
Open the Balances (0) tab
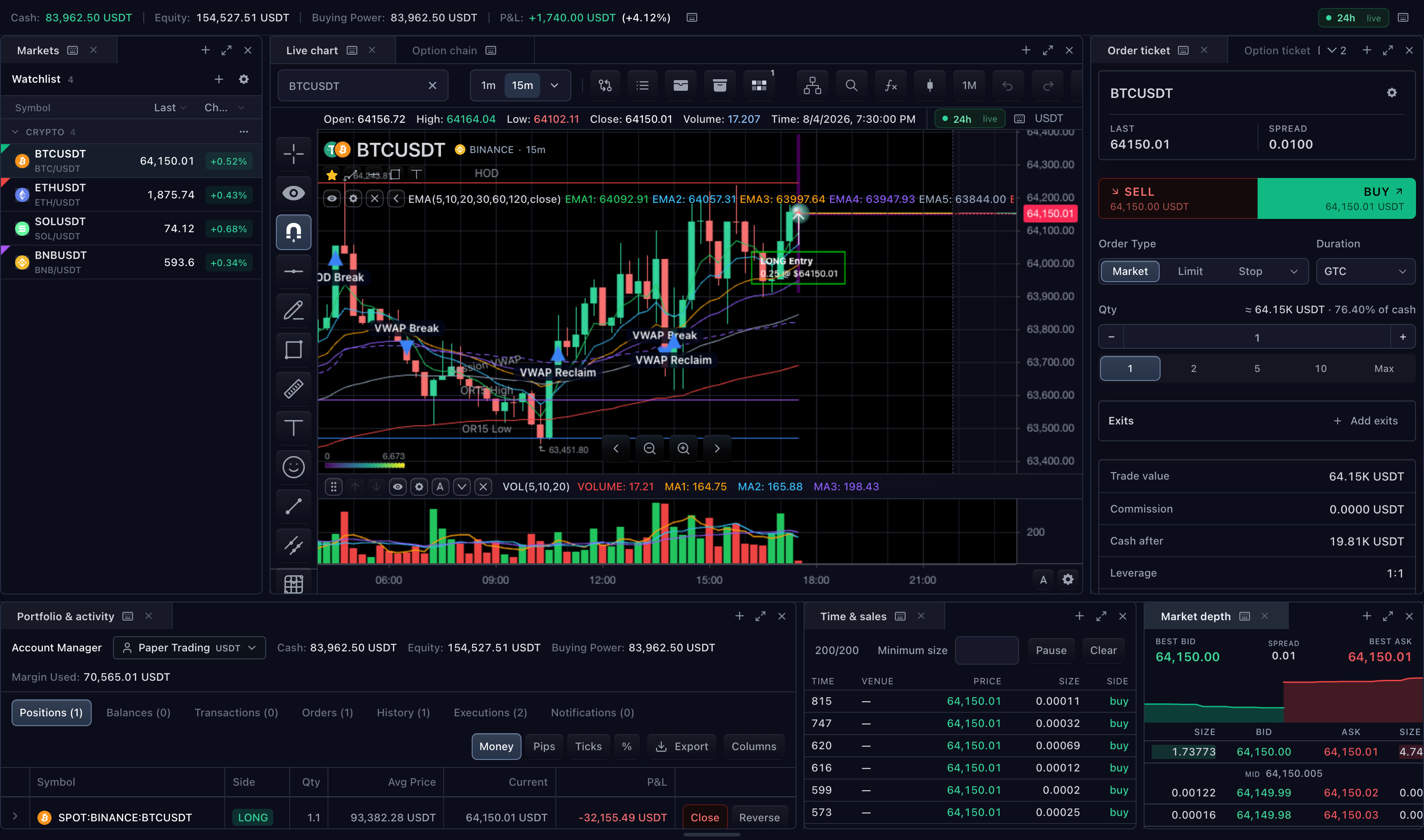(138, 712)
